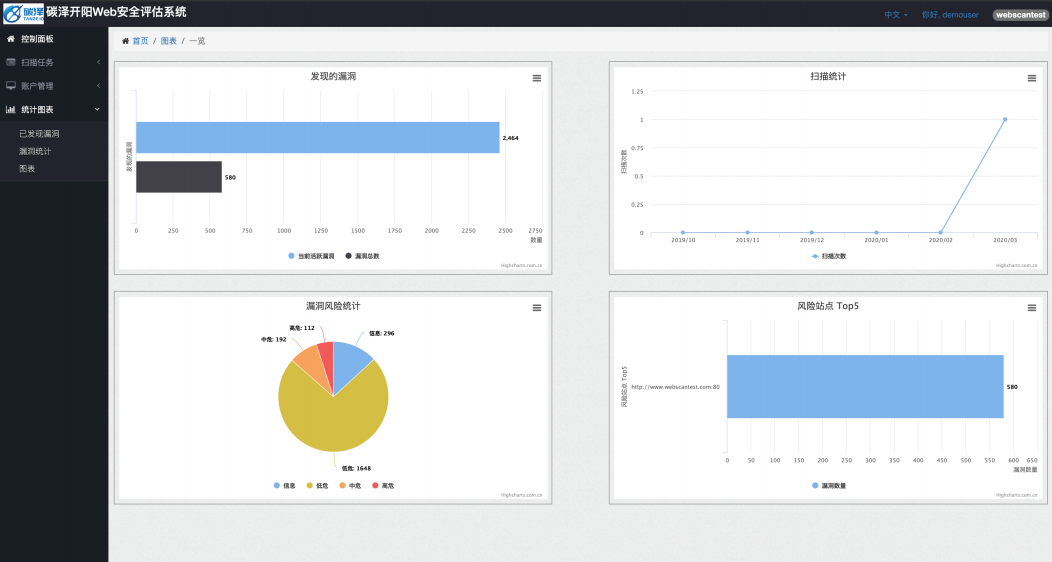This screenshot has height=562, width=1052.
Task: Toggle 漏洞总数 legend series
Action: coord(362,256)
